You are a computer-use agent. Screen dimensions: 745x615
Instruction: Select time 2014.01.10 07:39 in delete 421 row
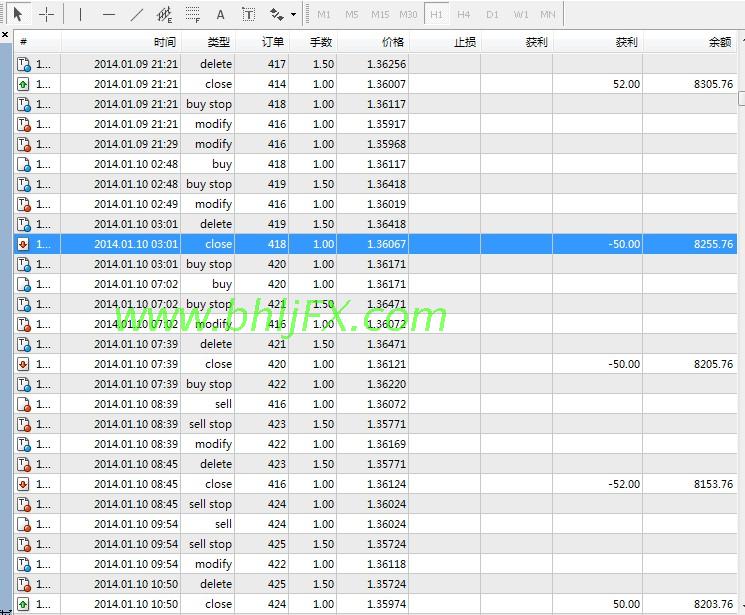pos(136,344)
